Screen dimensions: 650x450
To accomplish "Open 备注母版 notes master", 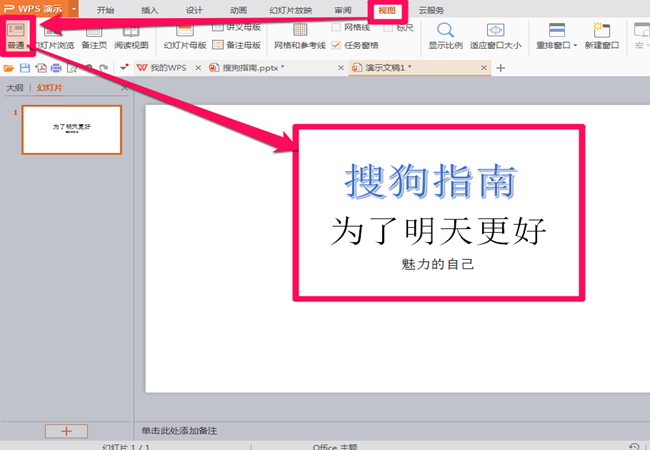I will click(x=236, y=45).
